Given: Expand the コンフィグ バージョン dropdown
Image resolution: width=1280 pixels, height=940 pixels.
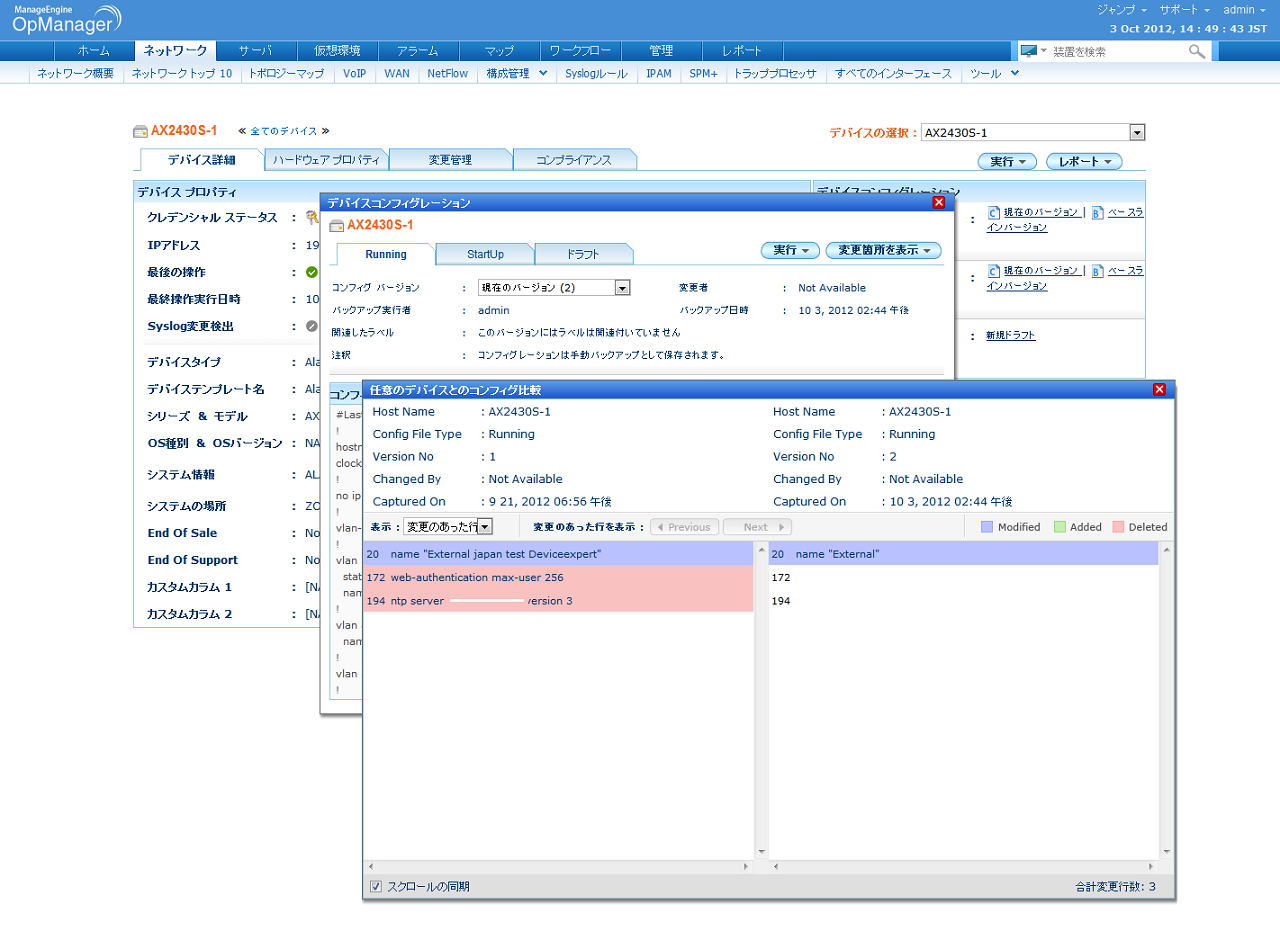Looking at the screenshot, I should [622, 288].
